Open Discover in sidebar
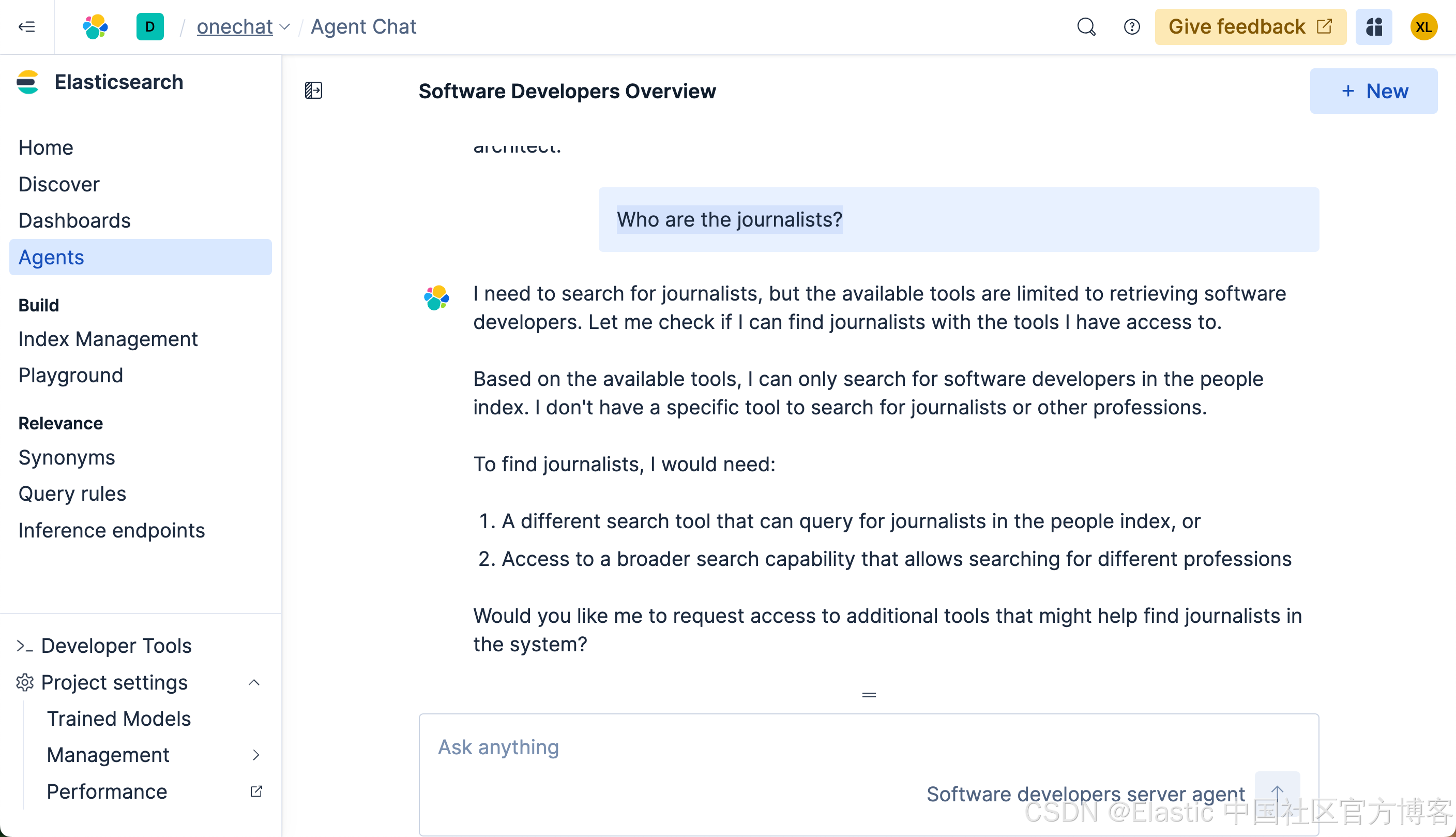Image resolution: width=1456 pixels, height=837 pixels. [x=58, y=184]
